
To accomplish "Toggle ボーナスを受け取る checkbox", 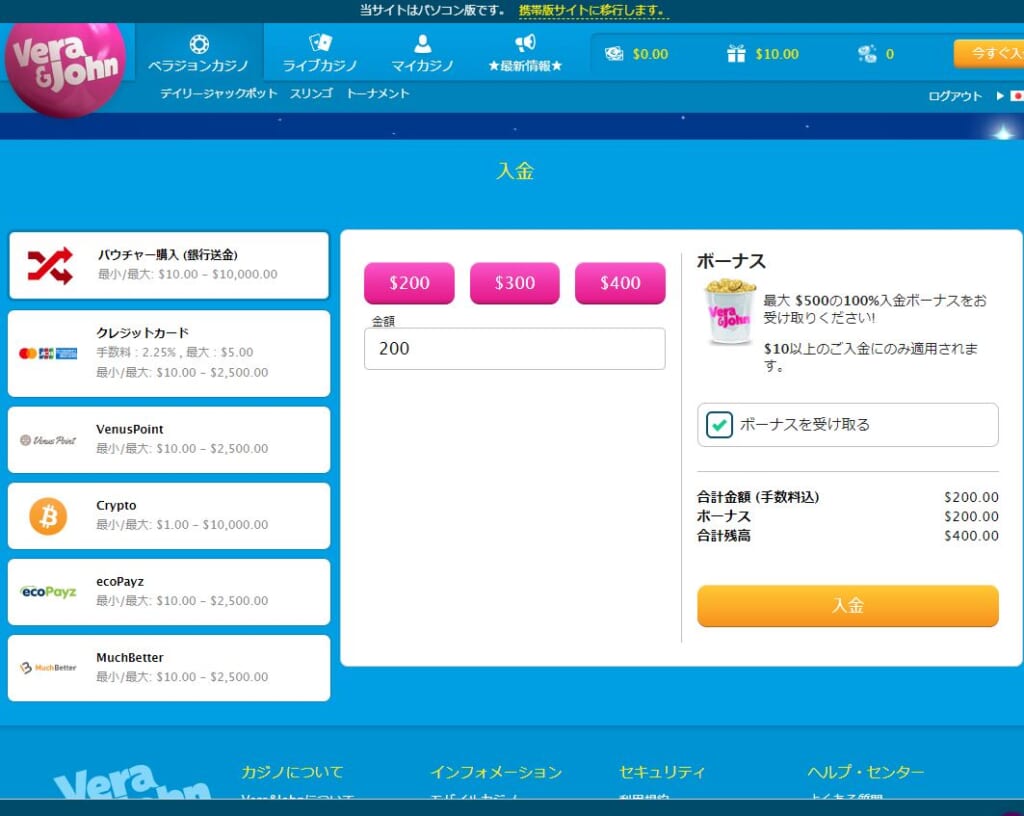I will (x=719, y=425).
